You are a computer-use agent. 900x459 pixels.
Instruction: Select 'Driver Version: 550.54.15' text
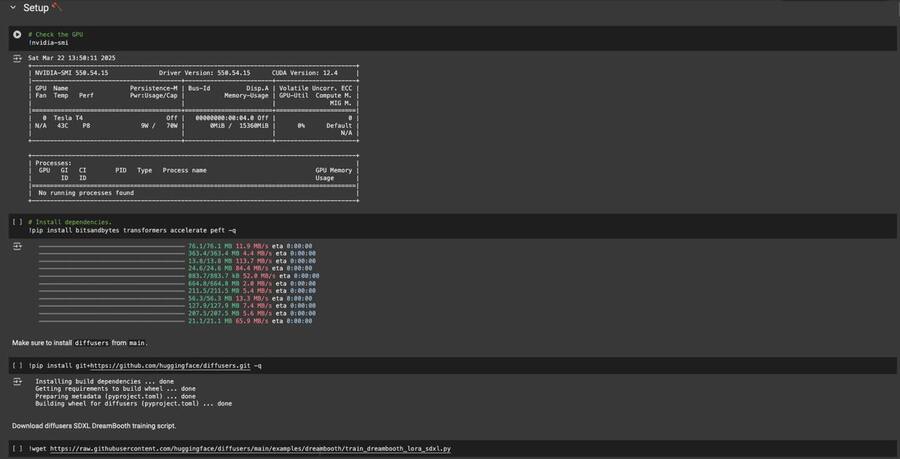point(204,73)
